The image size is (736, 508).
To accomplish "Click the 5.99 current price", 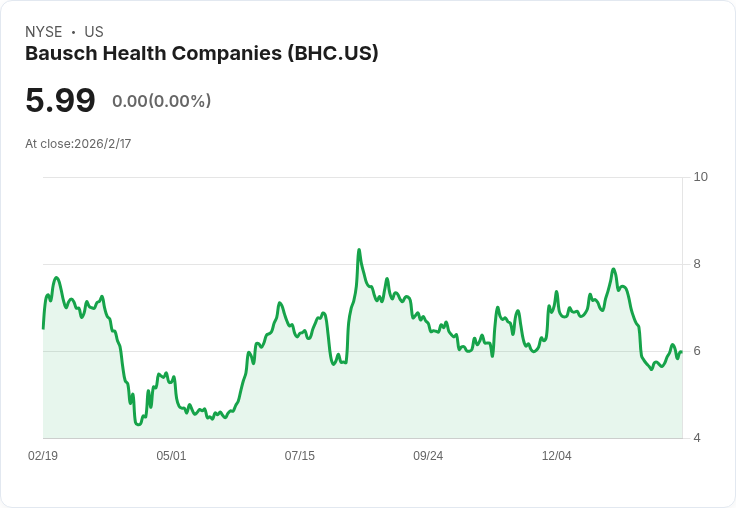I will click(x=60, y=101).
